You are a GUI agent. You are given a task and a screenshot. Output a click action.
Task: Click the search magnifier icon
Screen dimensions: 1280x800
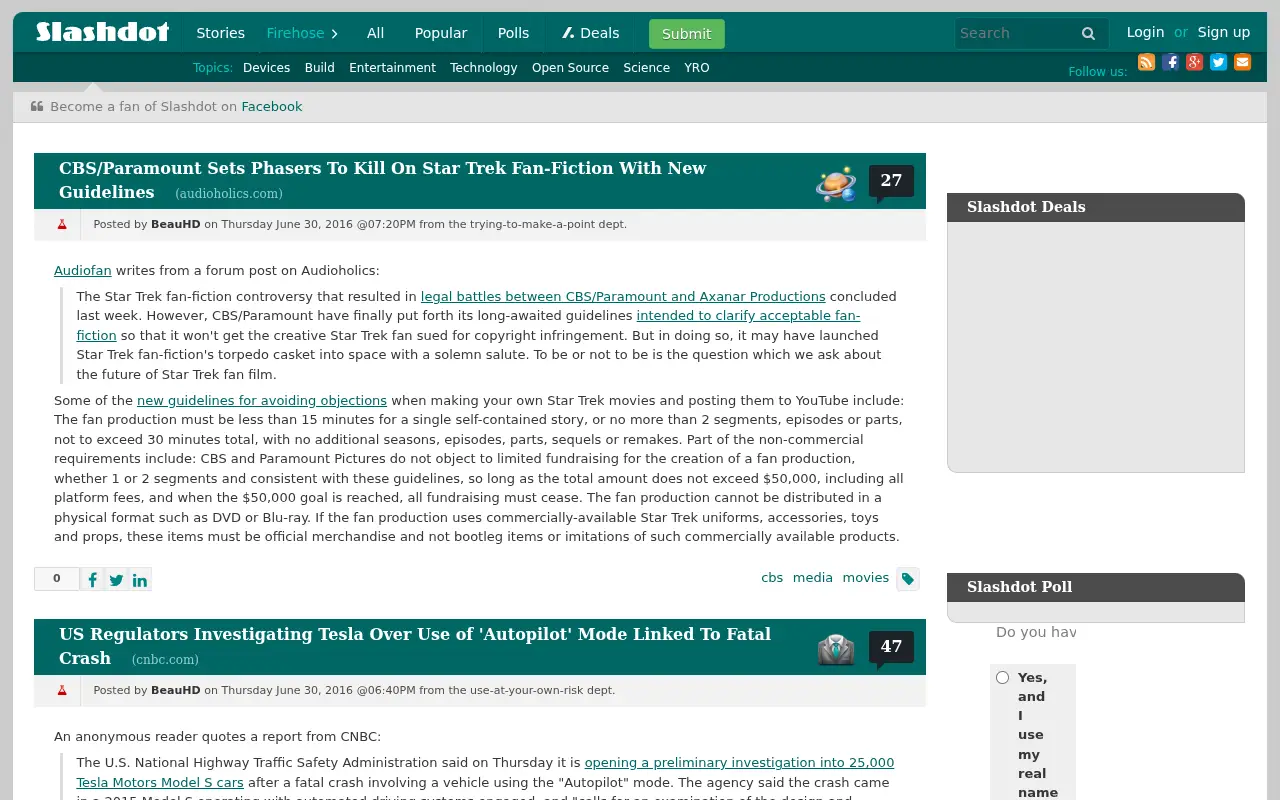pos(1088,33)
